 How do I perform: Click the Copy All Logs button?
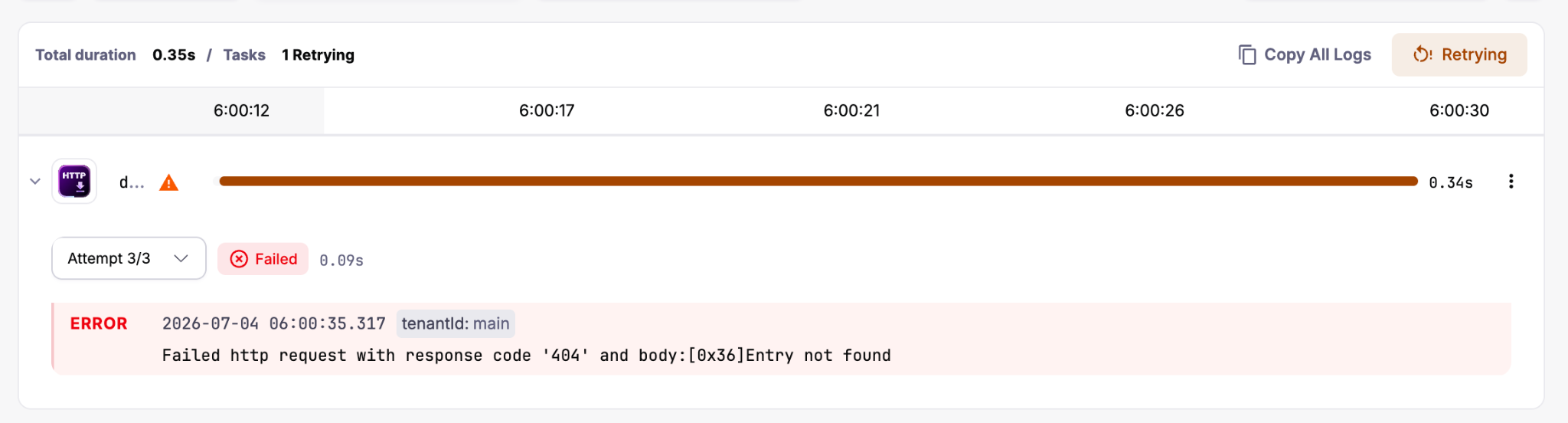pyautogui.click(x=1305, y=54)
